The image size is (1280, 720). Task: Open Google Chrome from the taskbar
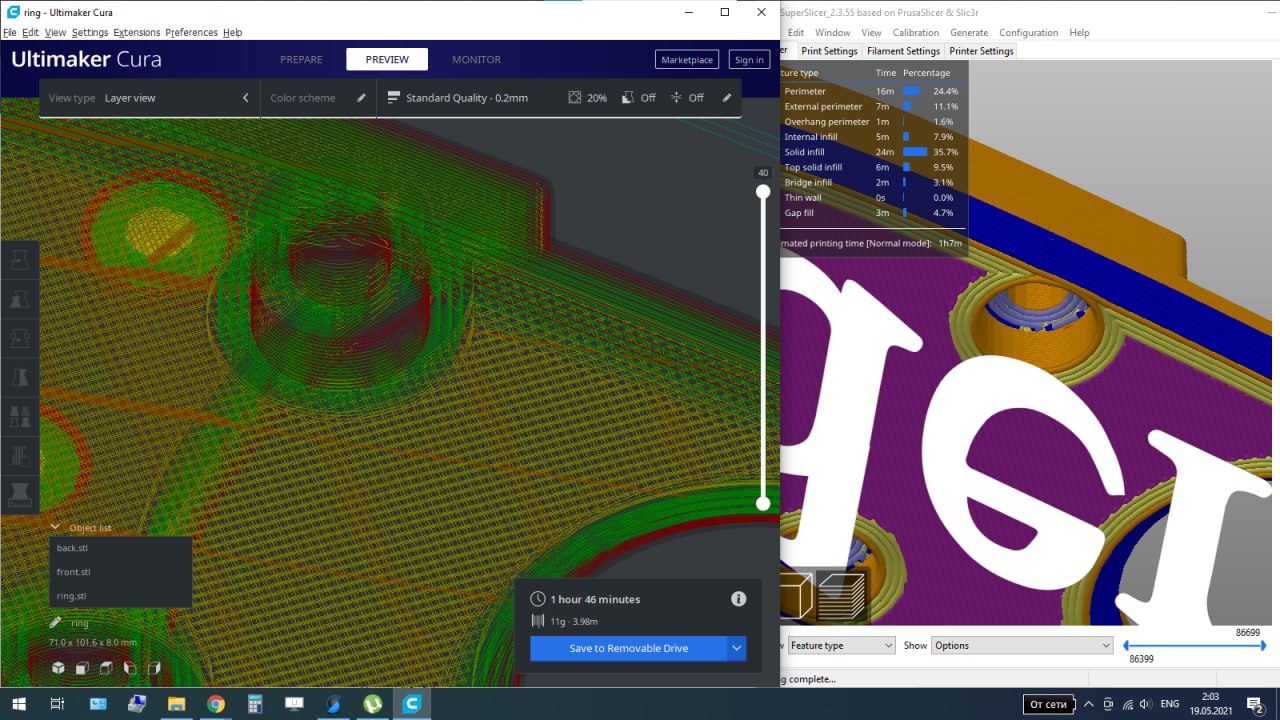(215, 704)
